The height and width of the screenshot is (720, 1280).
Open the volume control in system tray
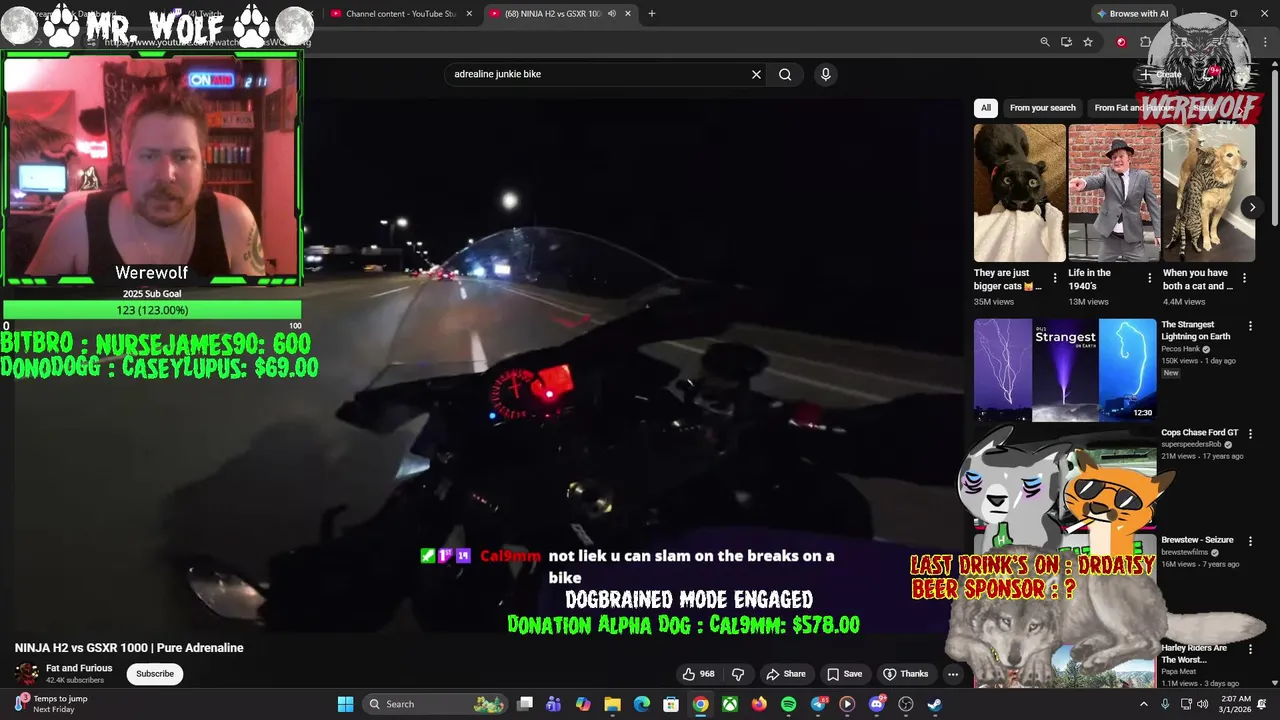pyautogui.click(x=1205, y=704)
